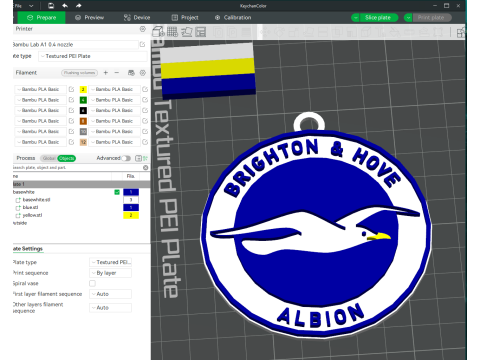
Task: Edit preset of filament 4 (green)
Action: click(x=145, y=100)
